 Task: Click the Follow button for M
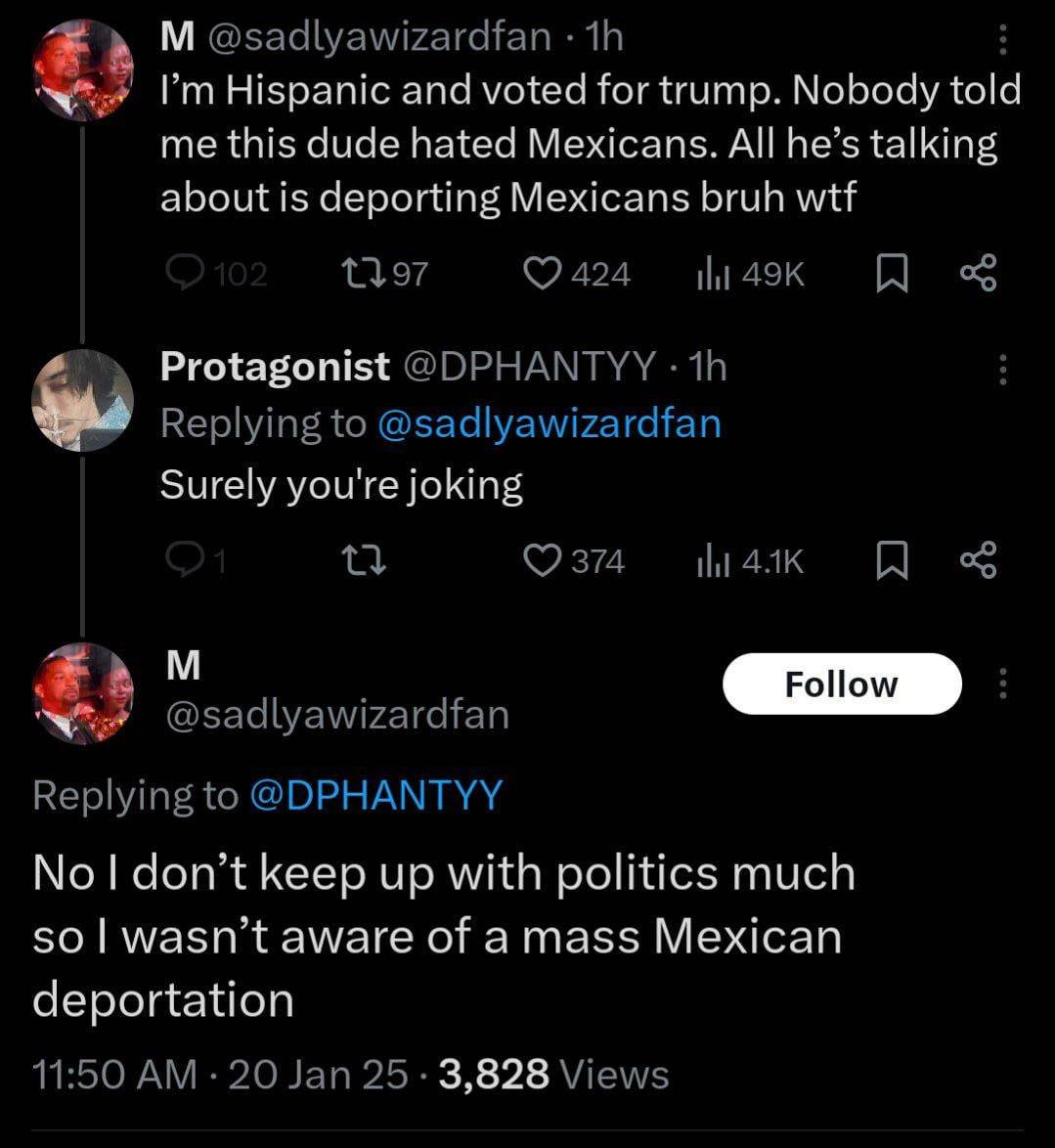click(841, 684)
